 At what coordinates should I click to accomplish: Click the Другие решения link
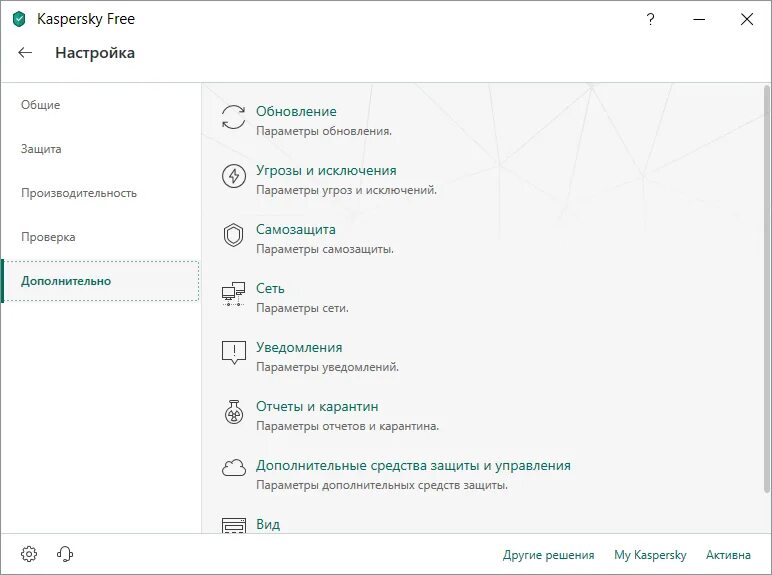point(548,555)
